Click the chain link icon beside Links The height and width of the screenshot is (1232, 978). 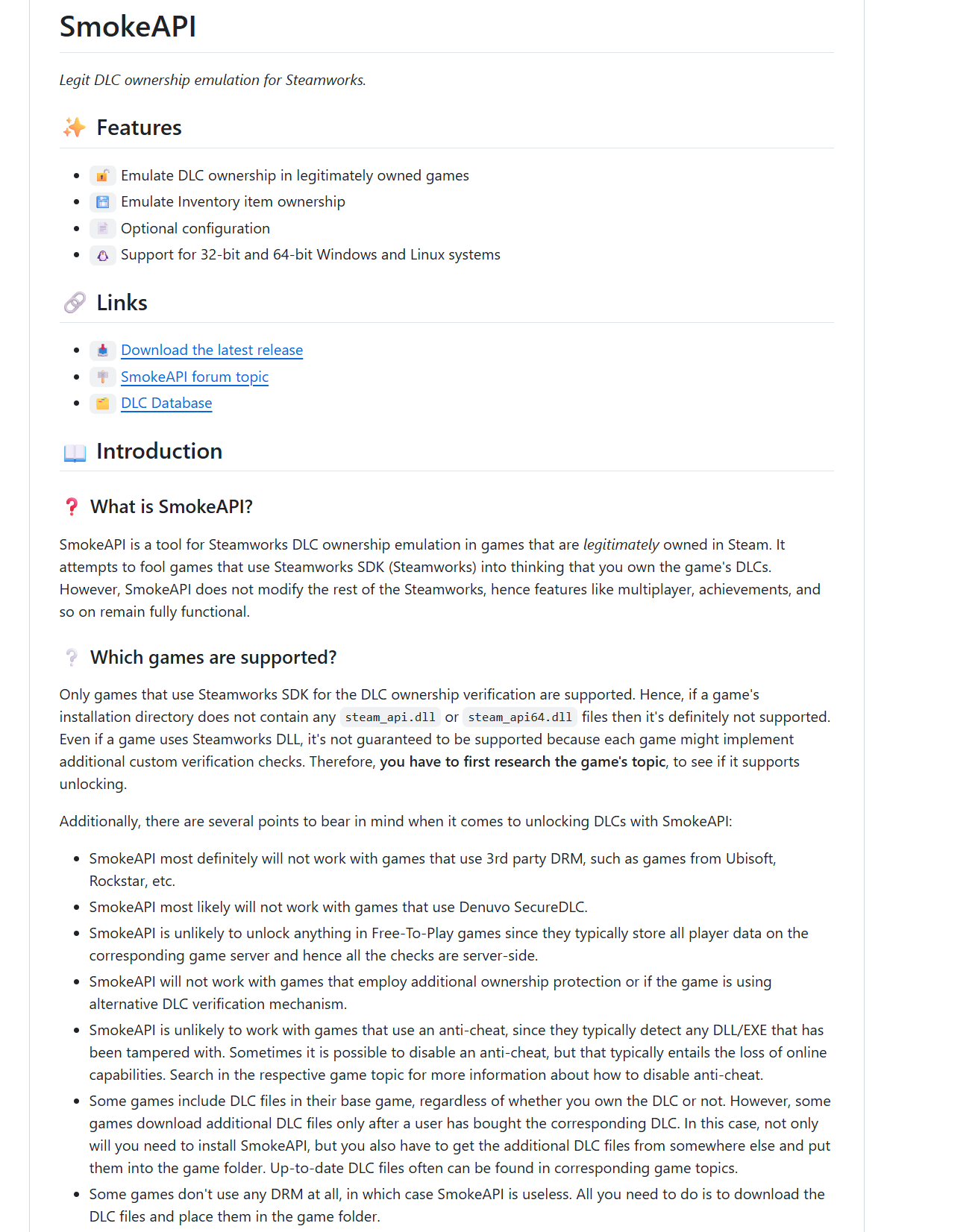(74, 303)
